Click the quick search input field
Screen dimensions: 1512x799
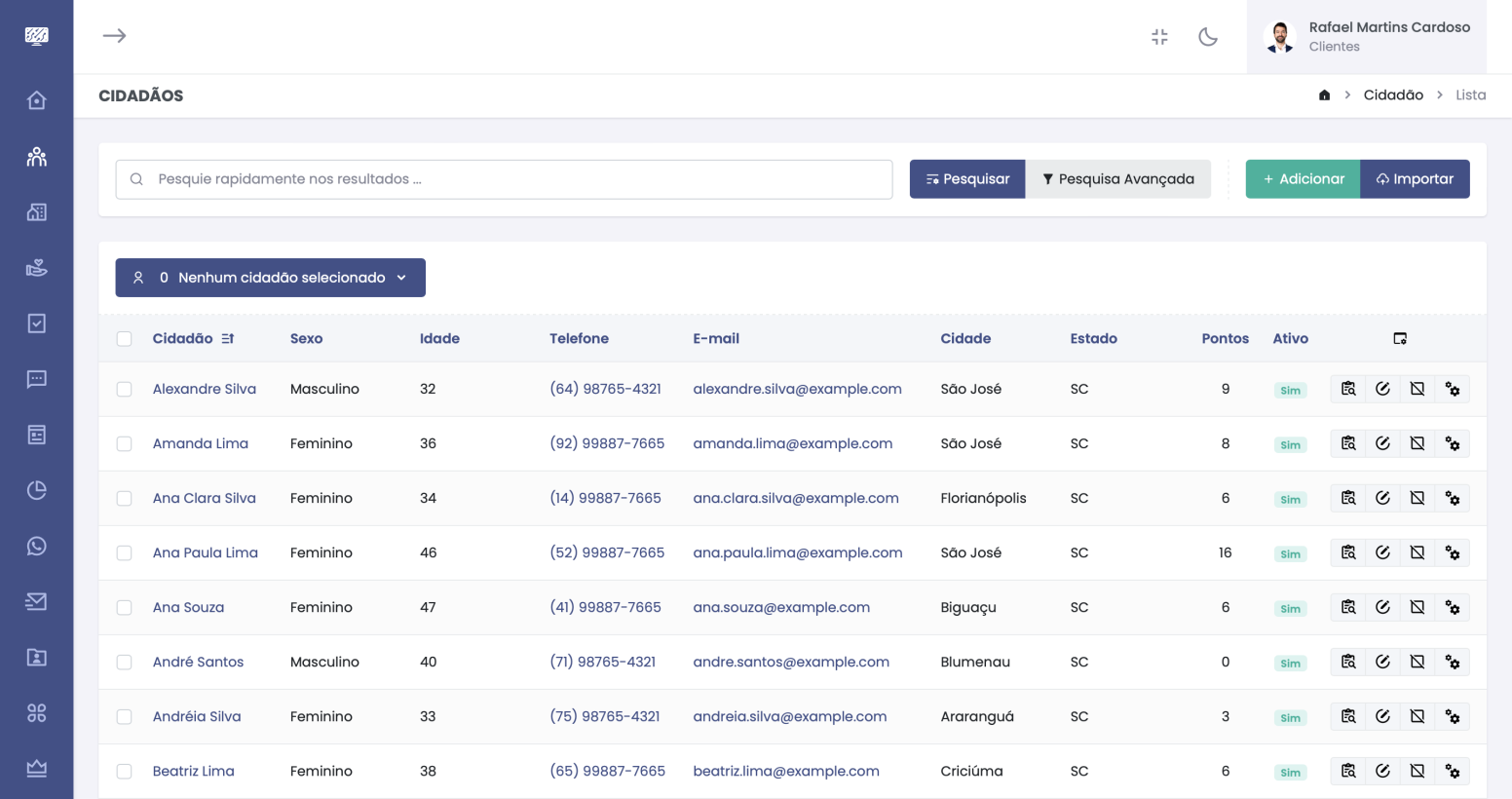tap(504, 179)
